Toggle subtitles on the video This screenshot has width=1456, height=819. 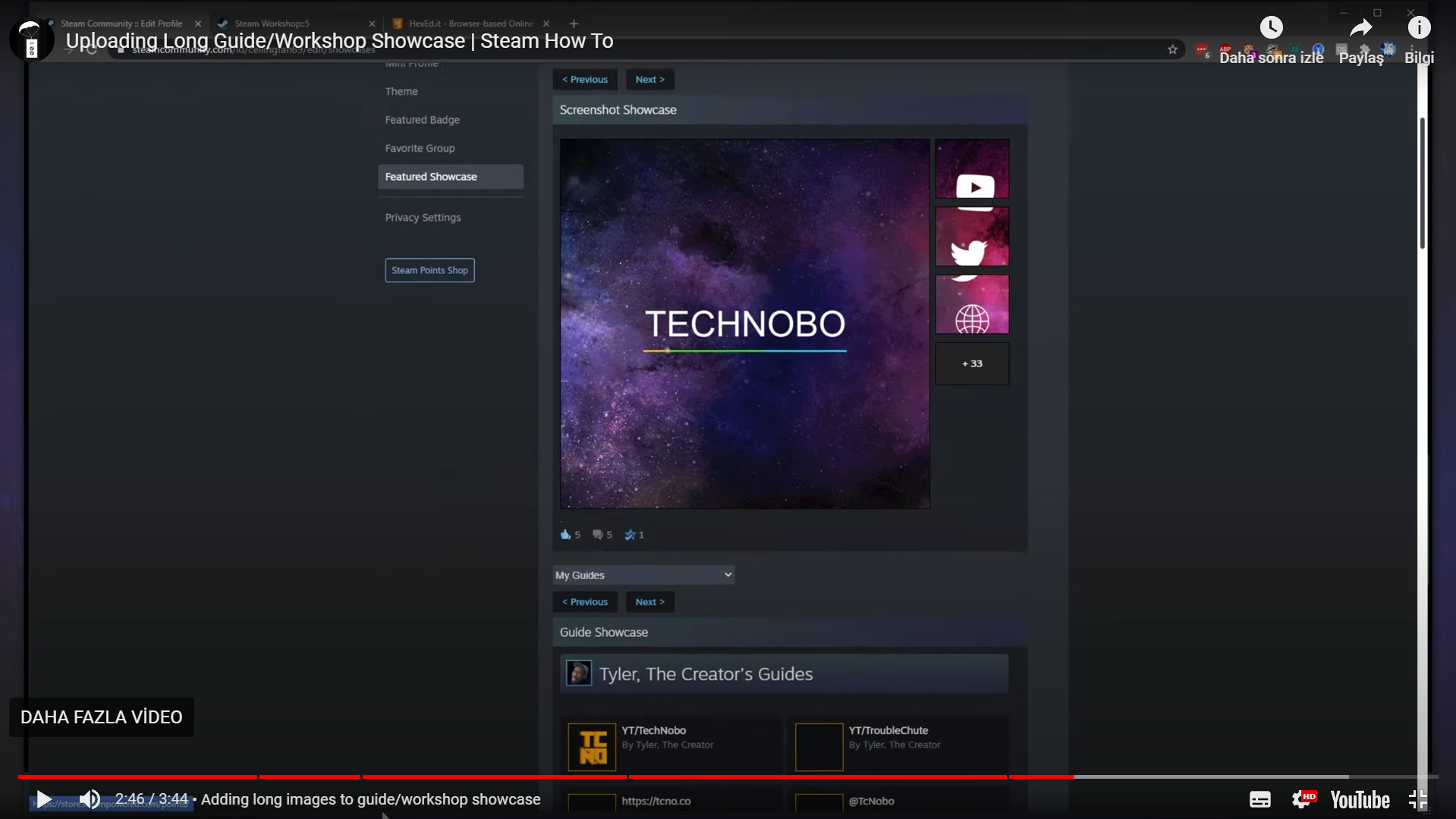click(x=1259, y=799)
